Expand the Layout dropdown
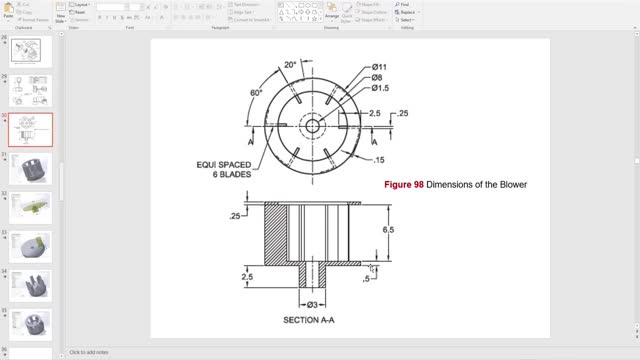Screen dimensions: 640x360 80,4
